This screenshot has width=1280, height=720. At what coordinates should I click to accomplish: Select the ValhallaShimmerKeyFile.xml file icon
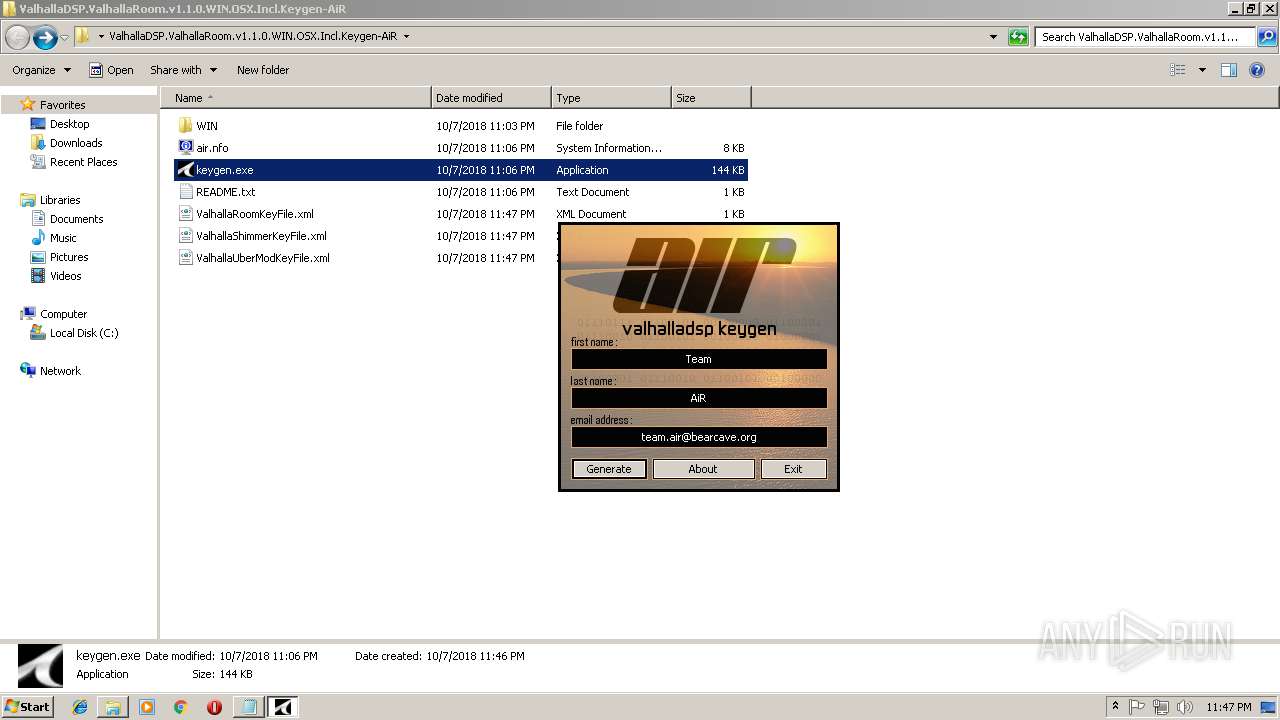click(x=185, y=236)
